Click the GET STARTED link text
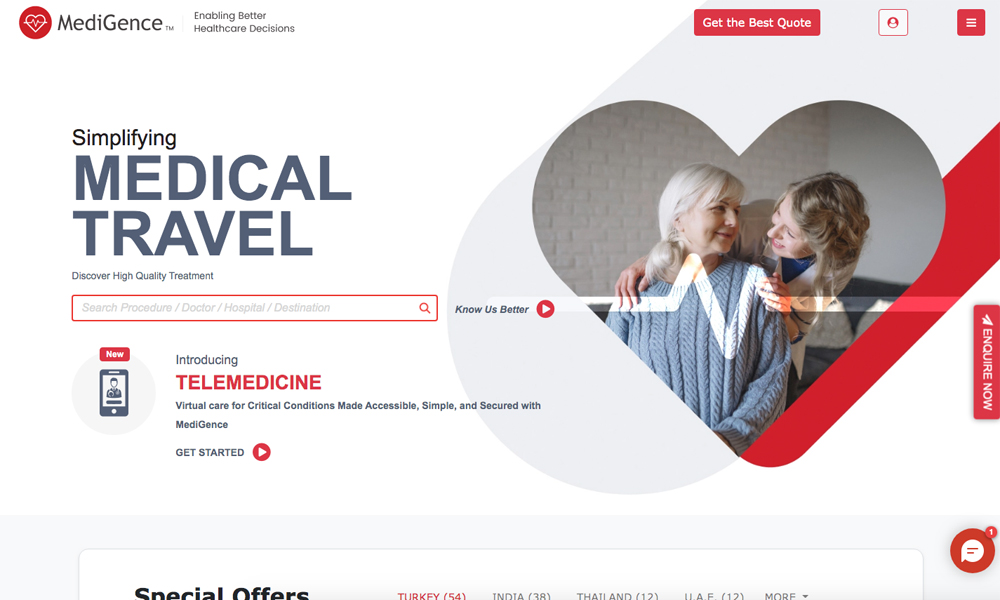The image size is (1000, 600). click(210, 452)
